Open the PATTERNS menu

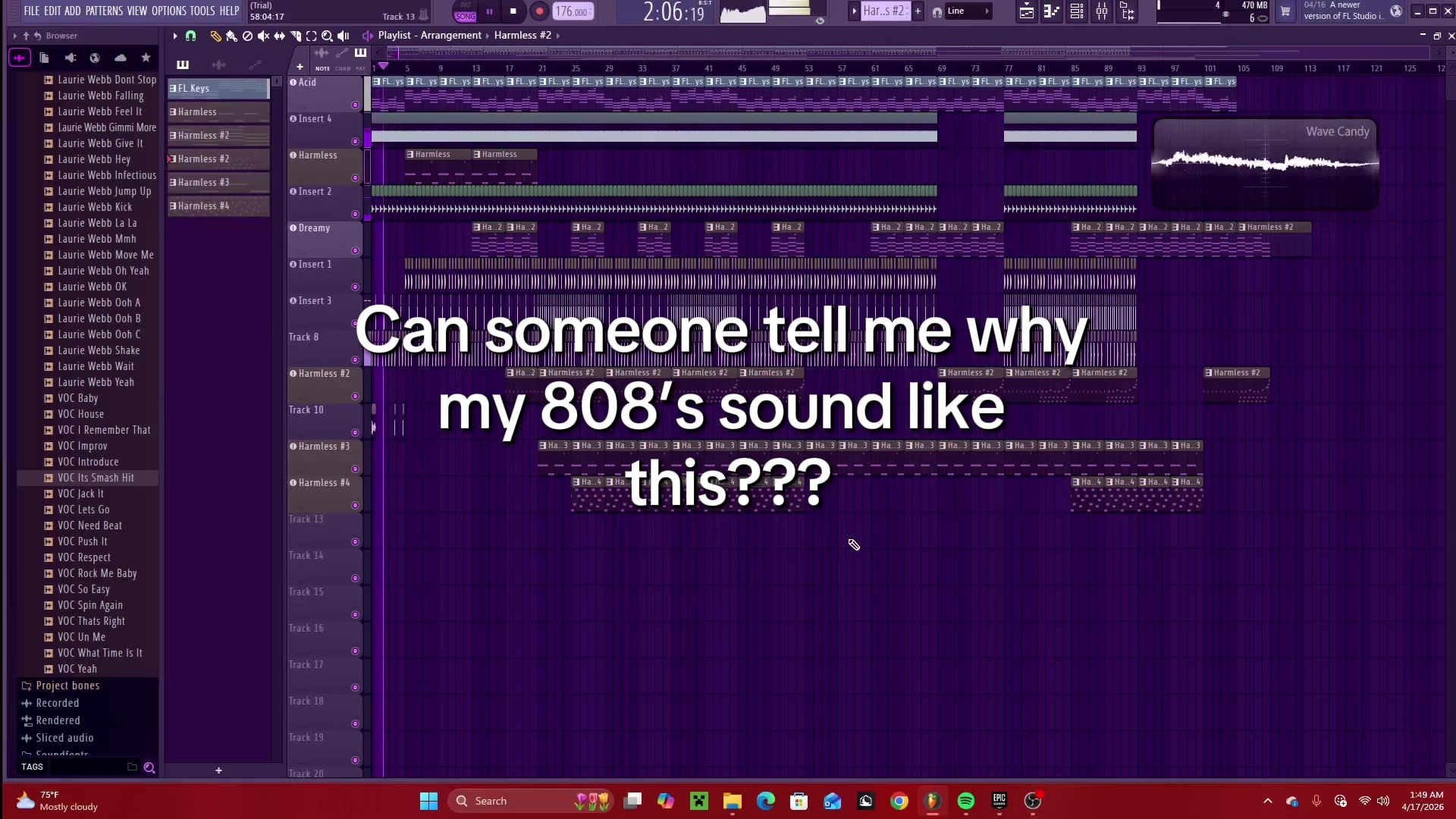104,11
